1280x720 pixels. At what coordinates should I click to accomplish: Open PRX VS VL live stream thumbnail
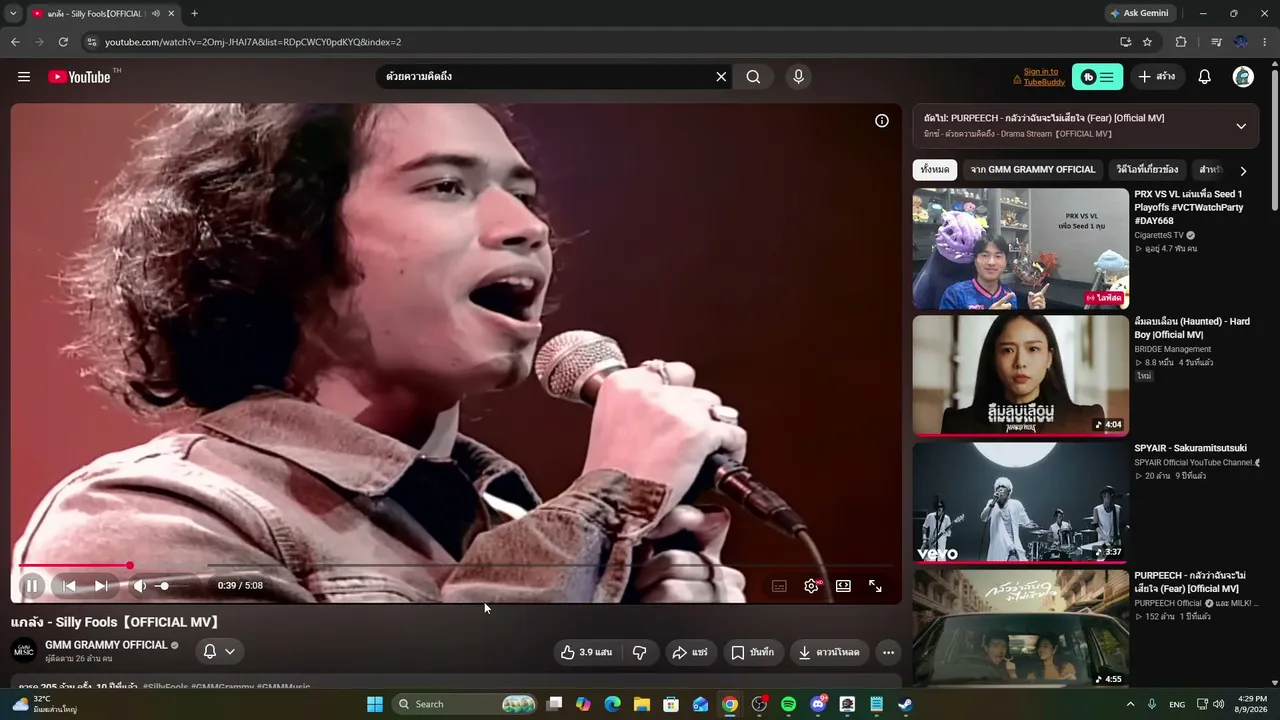point(1020,249)
